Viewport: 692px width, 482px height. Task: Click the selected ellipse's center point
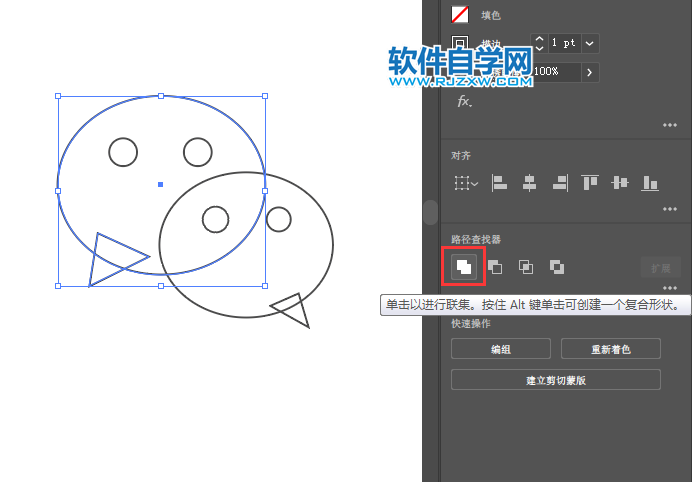point(161,185)
